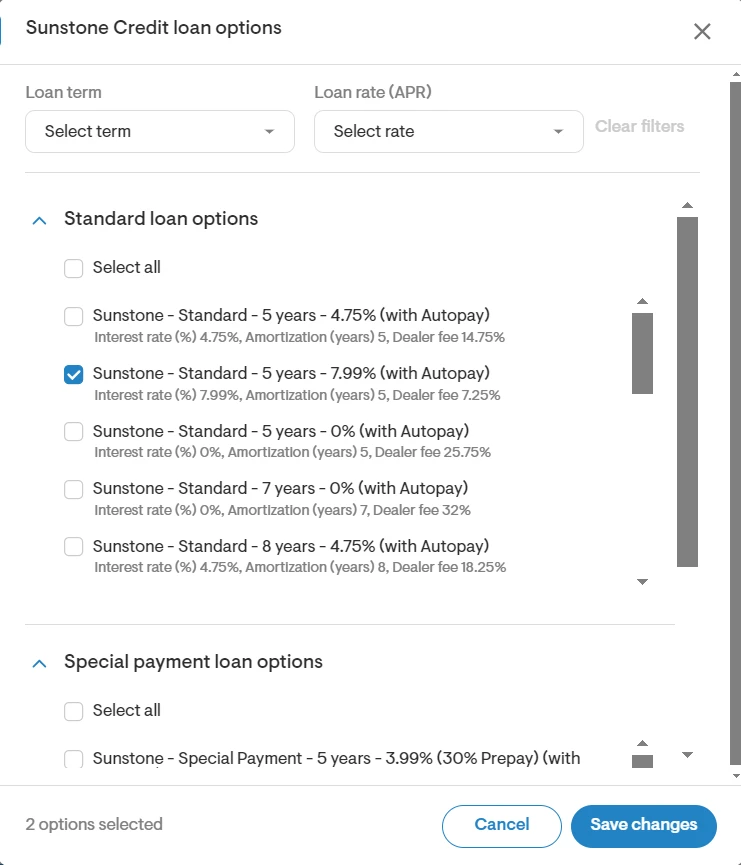This screenshot has width=741, height=865.
Task: Click the Dealer fee 18.25% detail line
Action: (x=300, y=567)
